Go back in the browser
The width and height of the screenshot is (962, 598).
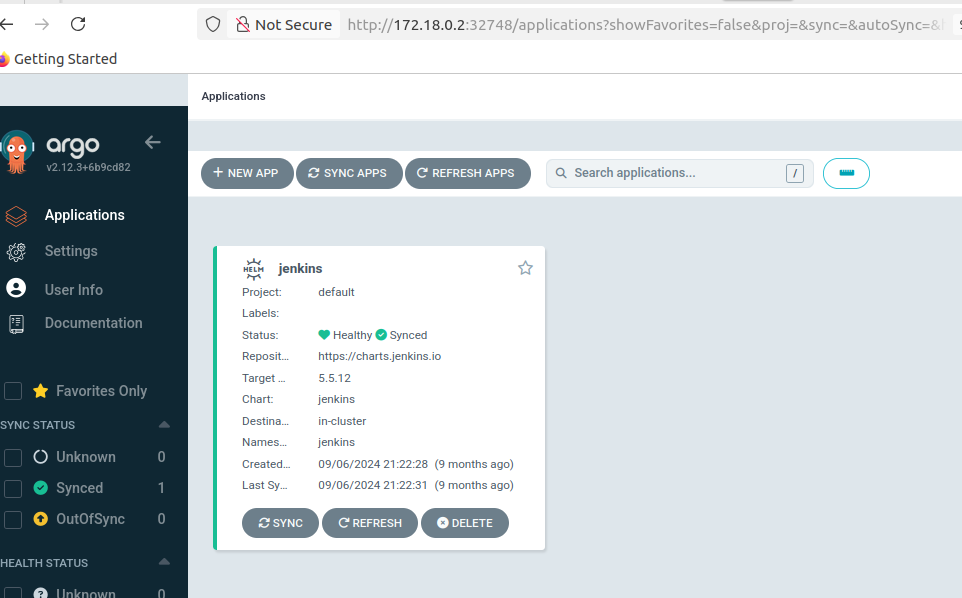[7, 25]
